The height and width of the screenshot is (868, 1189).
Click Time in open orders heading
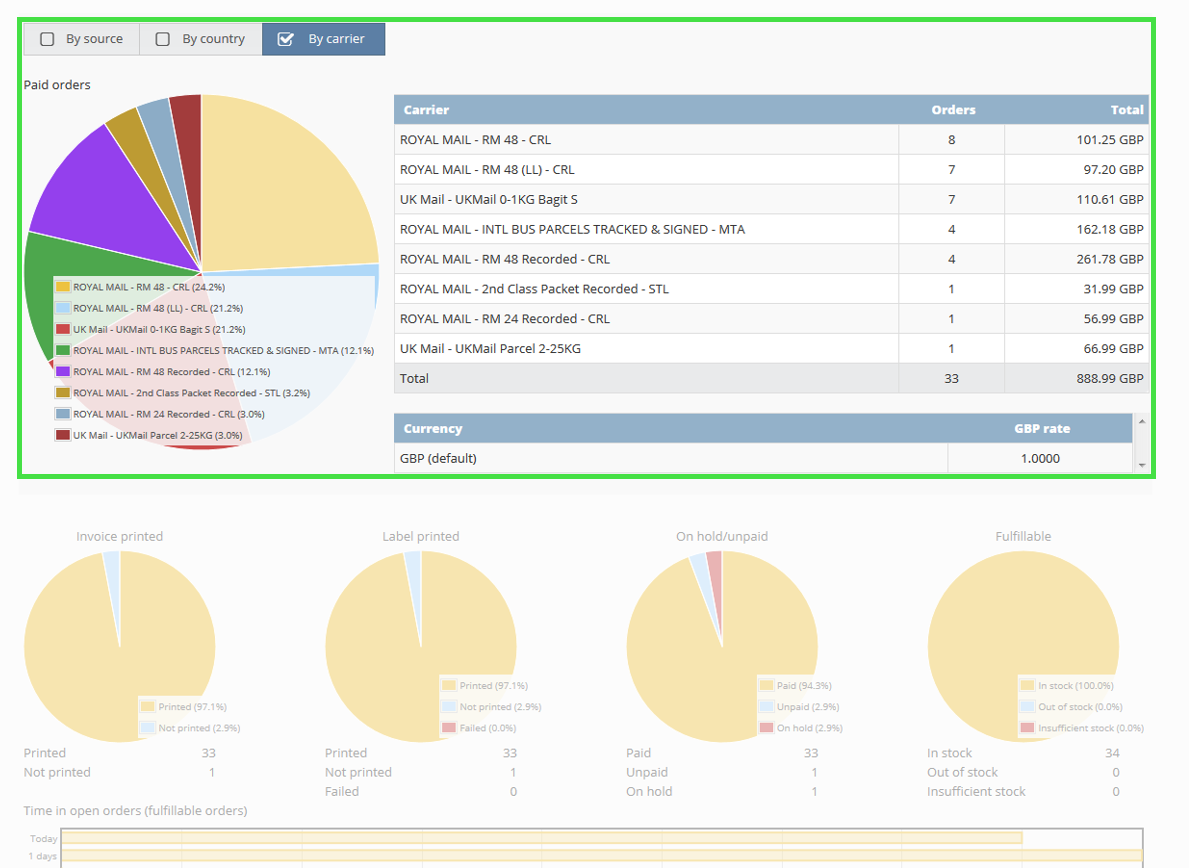[x=135, y=810]
